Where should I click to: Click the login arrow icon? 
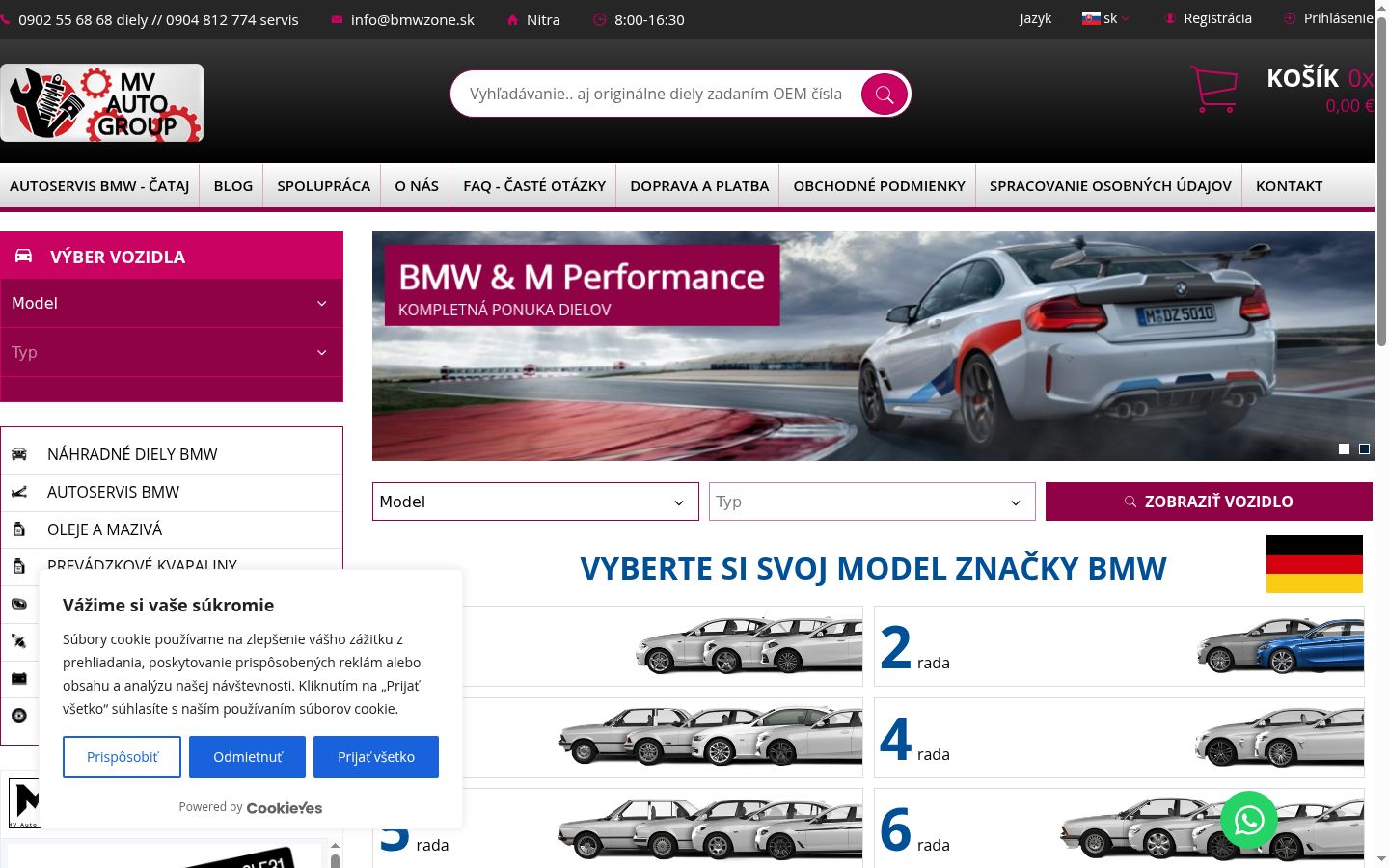tap(1290, 18)
